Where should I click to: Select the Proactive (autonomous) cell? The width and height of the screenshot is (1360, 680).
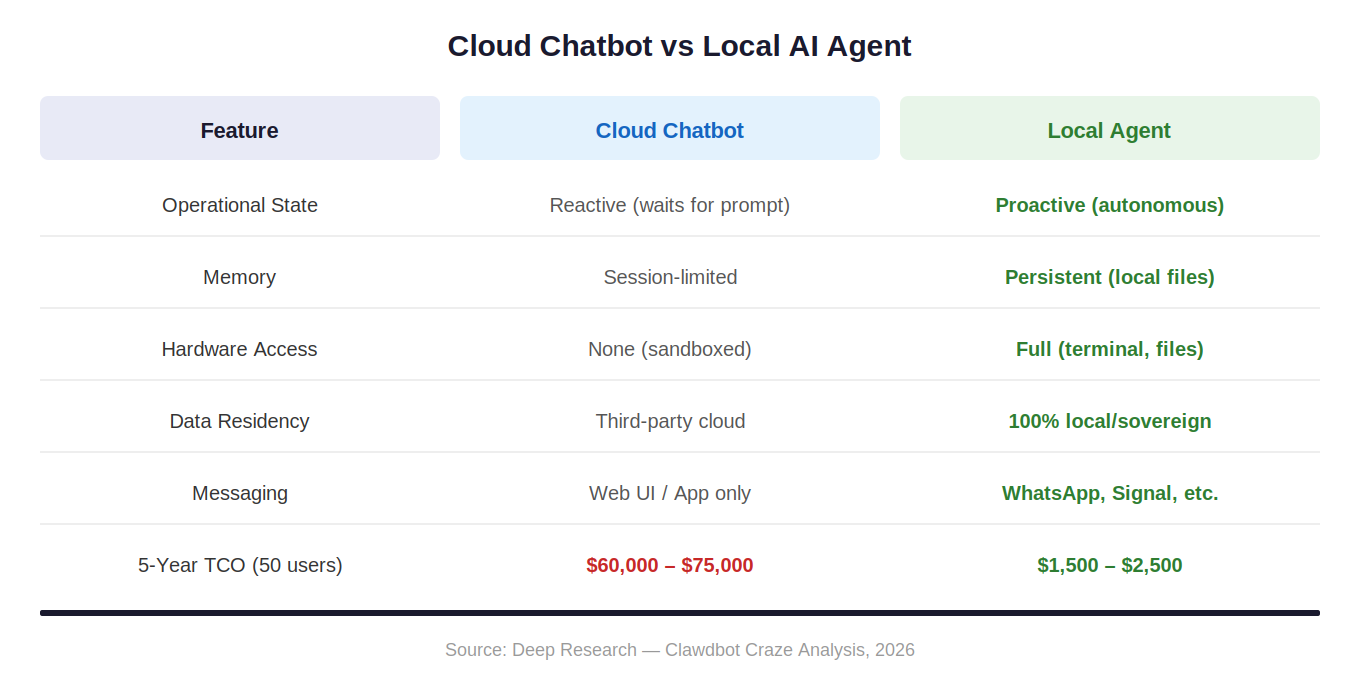pos(1109,205)
